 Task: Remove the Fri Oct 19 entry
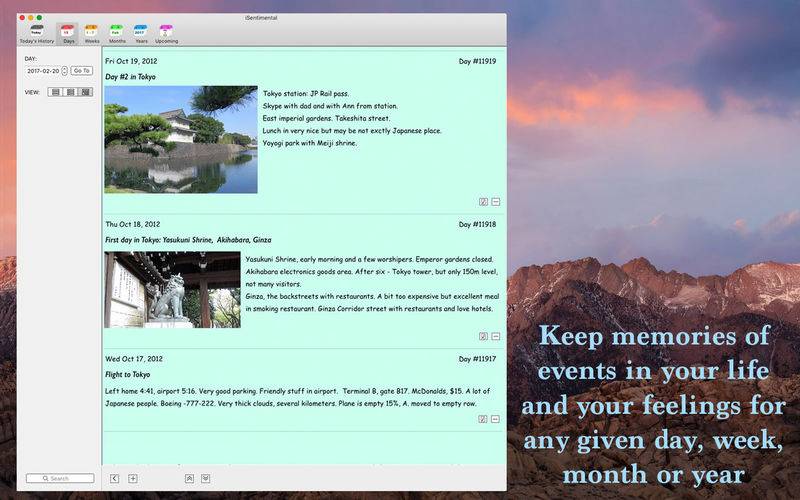[495, 202]
